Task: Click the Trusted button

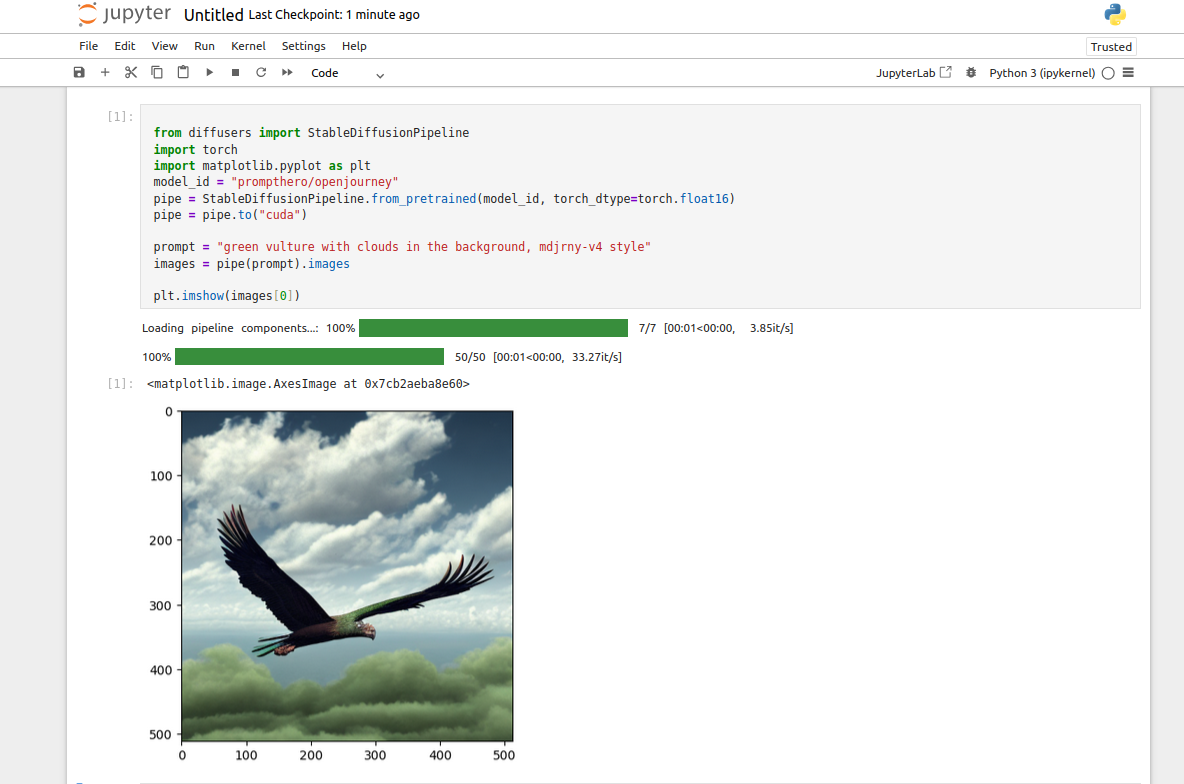Action: 1111,47
